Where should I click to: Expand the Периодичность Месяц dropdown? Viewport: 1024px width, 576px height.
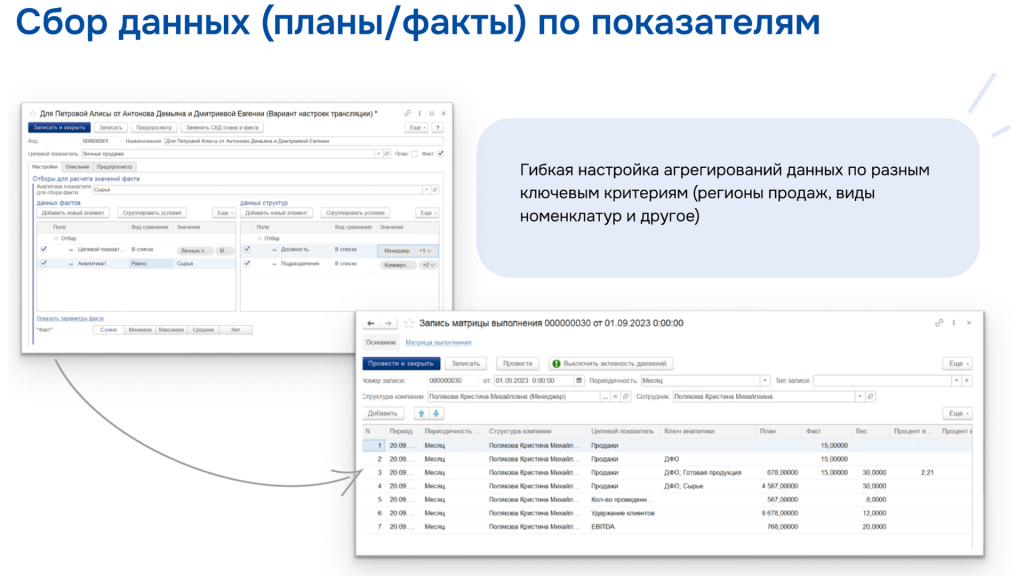click(765, 381)
